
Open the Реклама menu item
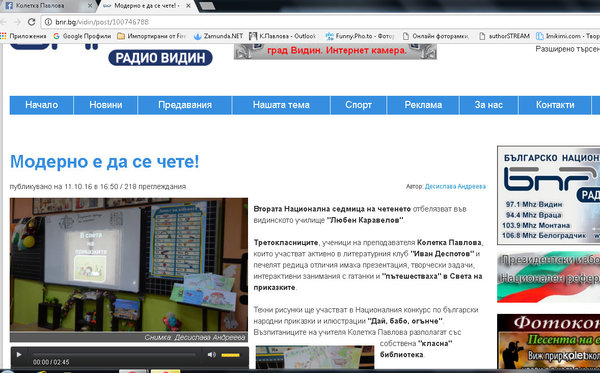pyautogui.click(x=423, y=105)
